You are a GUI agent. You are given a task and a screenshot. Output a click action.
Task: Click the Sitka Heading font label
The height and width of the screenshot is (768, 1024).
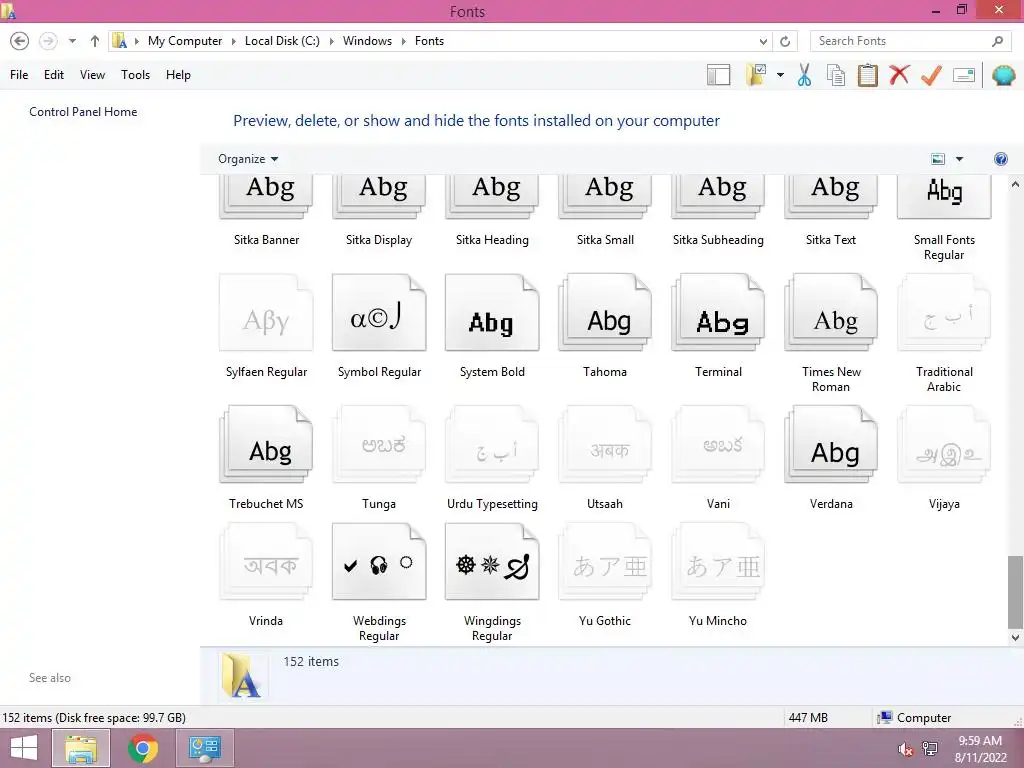pos(492,240)
